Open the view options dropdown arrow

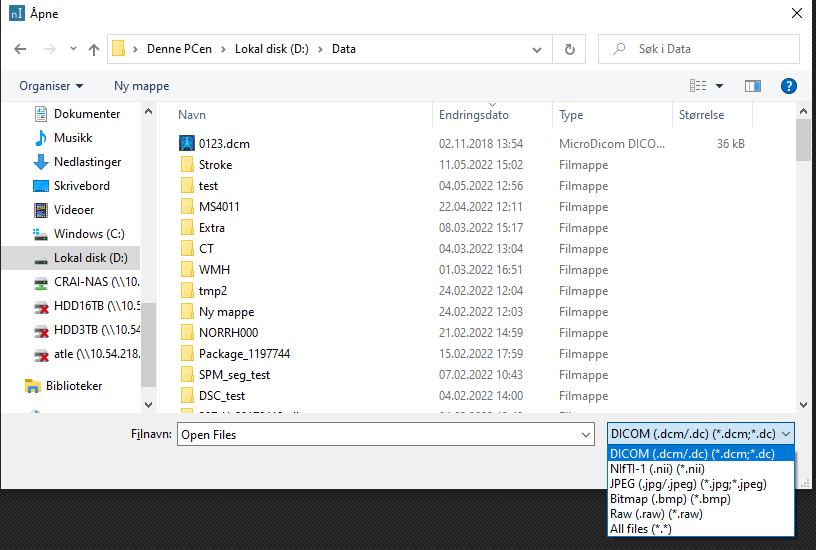pos(719,86)
